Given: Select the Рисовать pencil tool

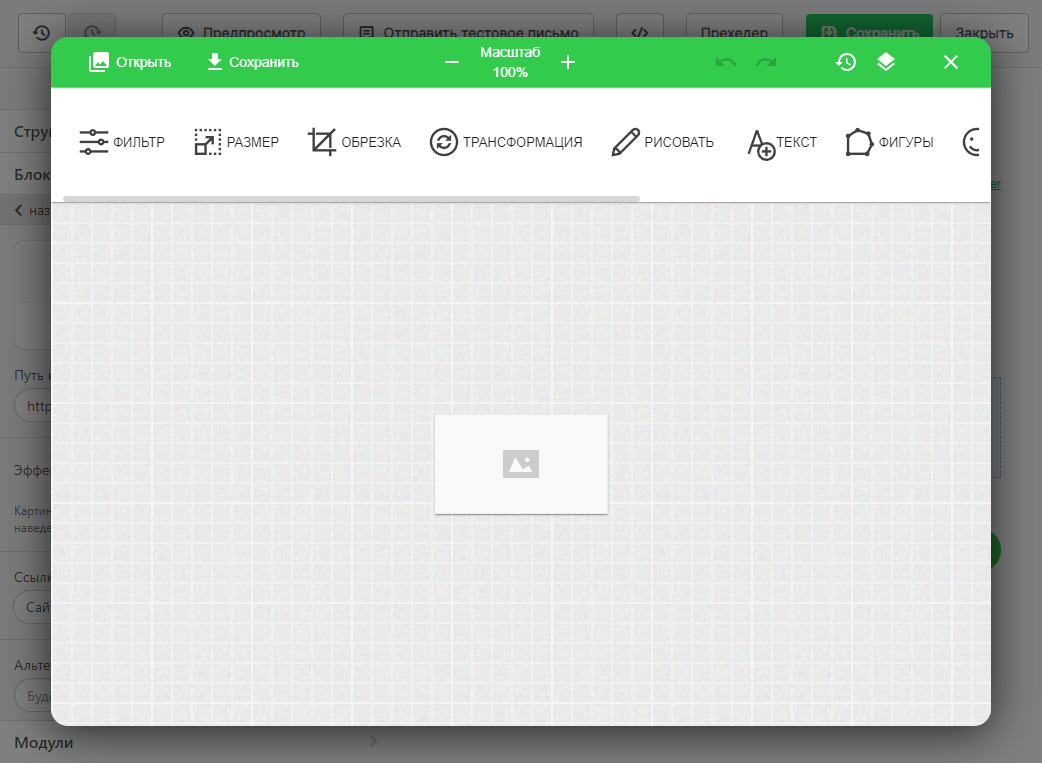Looking at the screenshot, I should (x=662, y=142).
